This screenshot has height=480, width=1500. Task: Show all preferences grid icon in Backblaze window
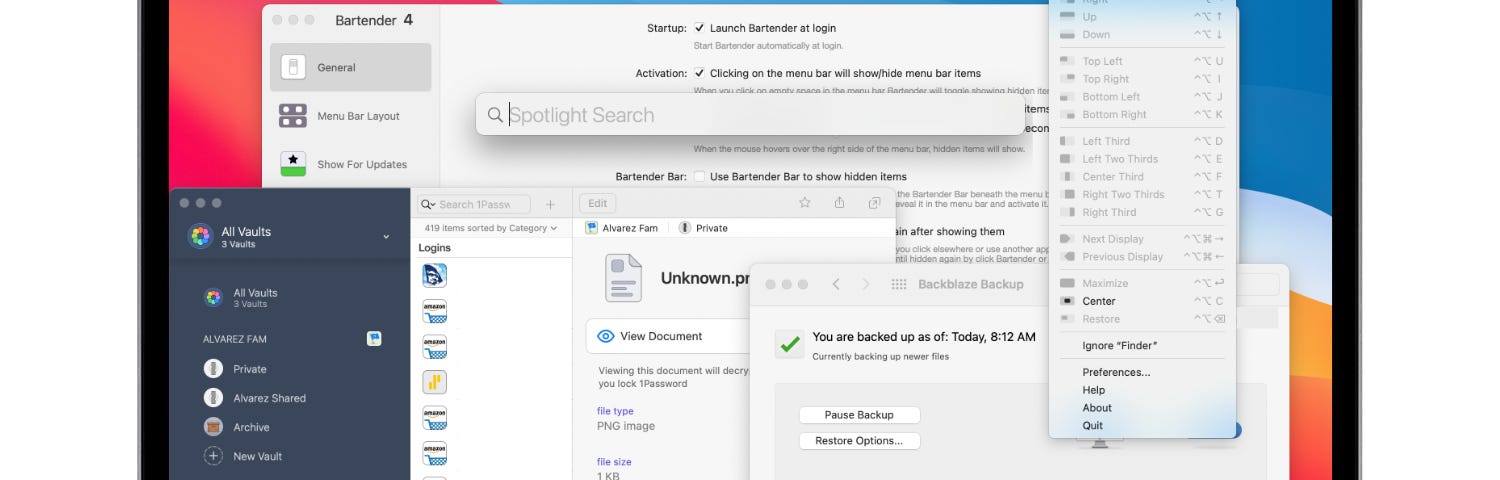pos(898,284)
